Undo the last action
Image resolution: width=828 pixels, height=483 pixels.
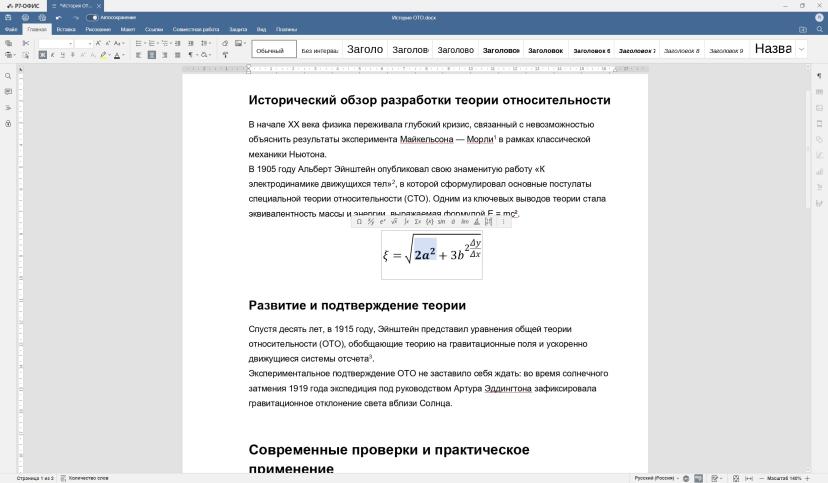(x=59, y=18)
